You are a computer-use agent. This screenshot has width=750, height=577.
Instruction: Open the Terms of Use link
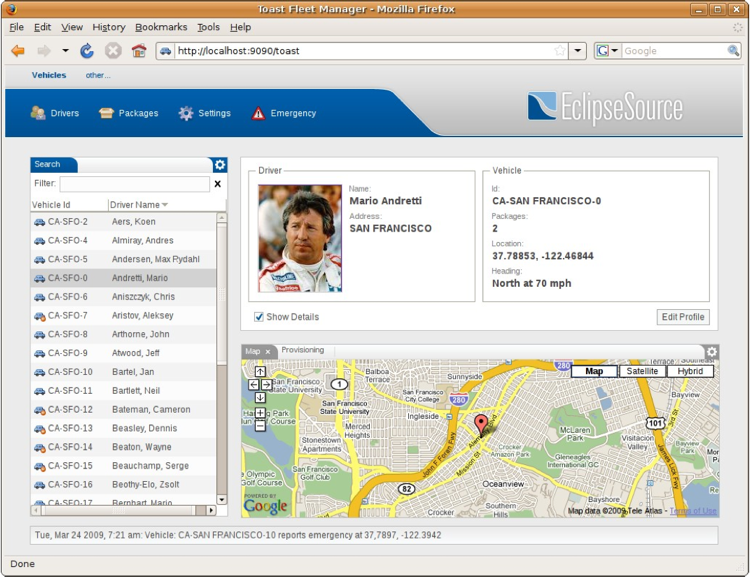(693, 511)
